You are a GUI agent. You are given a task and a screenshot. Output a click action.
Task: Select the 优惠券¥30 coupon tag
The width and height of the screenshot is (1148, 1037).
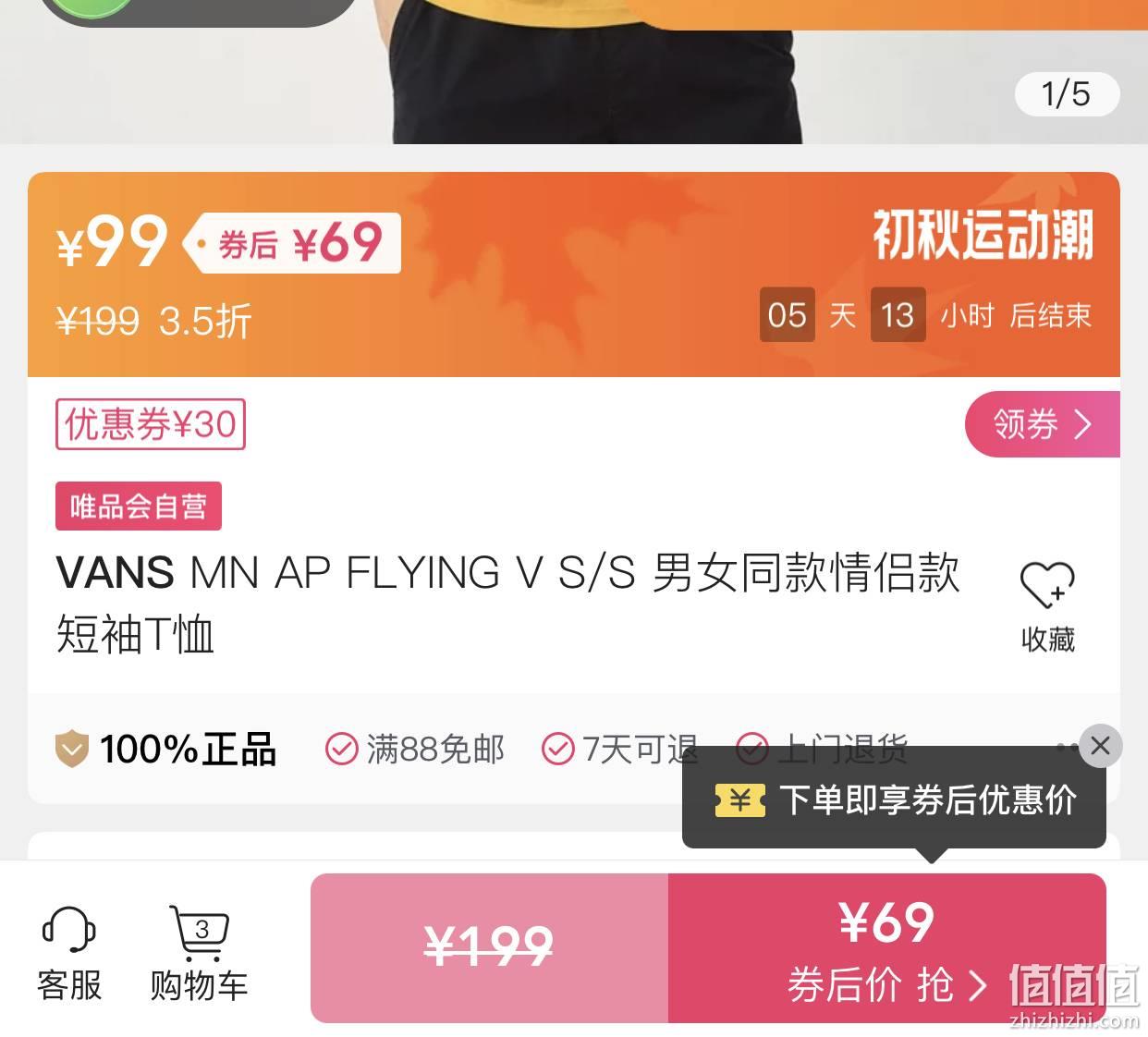(x=151, y=424)
